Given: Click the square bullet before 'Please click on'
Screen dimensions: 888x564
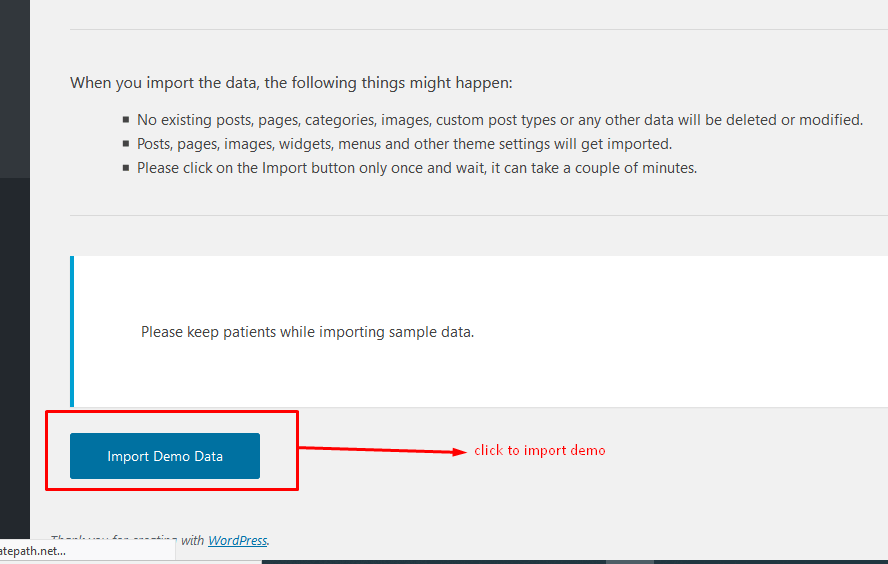Looking at the screenshot, I should tap(126, 167).
